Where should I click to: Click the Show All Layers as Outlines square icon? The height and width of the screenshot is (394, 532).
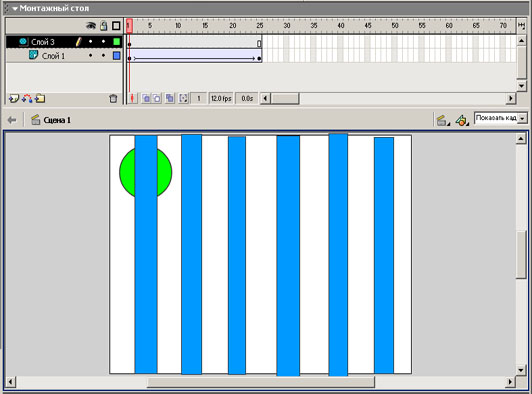[116, 26]
